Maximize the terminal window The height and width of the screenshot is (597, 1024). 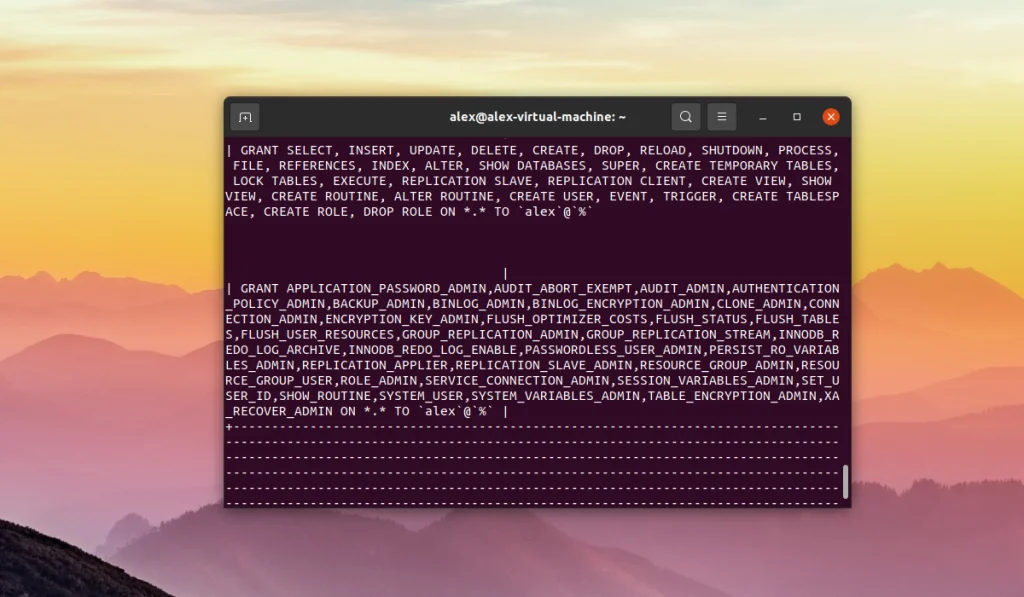pos(796,116)
